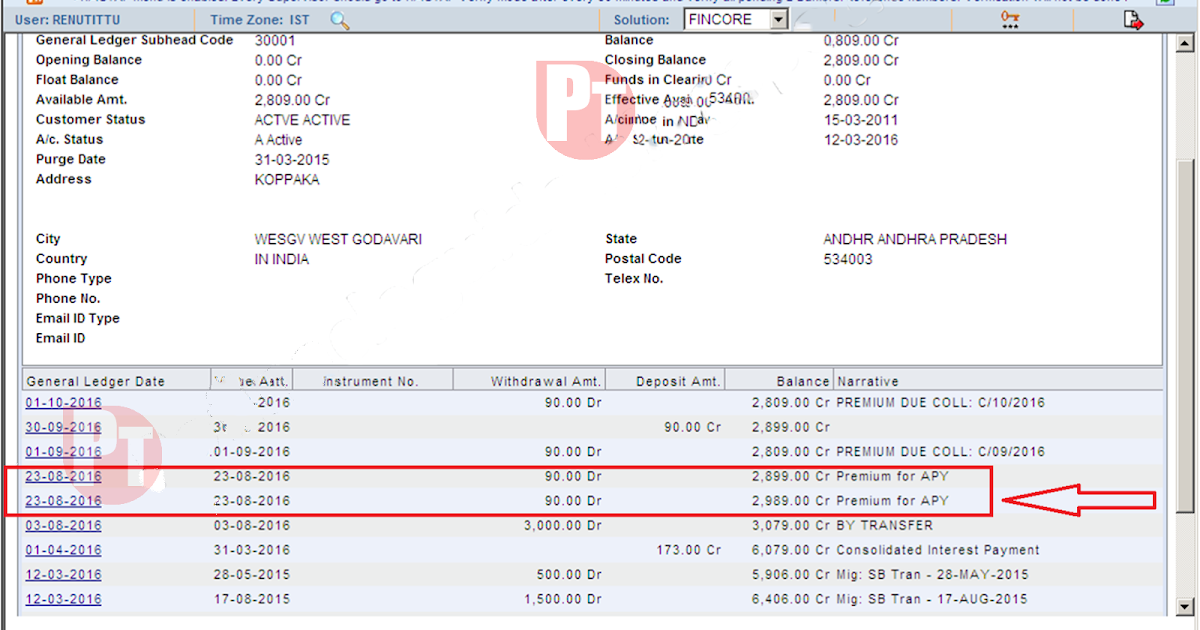The width and height of the screenshot is (1200, 630).
Task: Click the Instrument No. column header
Action: (x=373, y=380)
